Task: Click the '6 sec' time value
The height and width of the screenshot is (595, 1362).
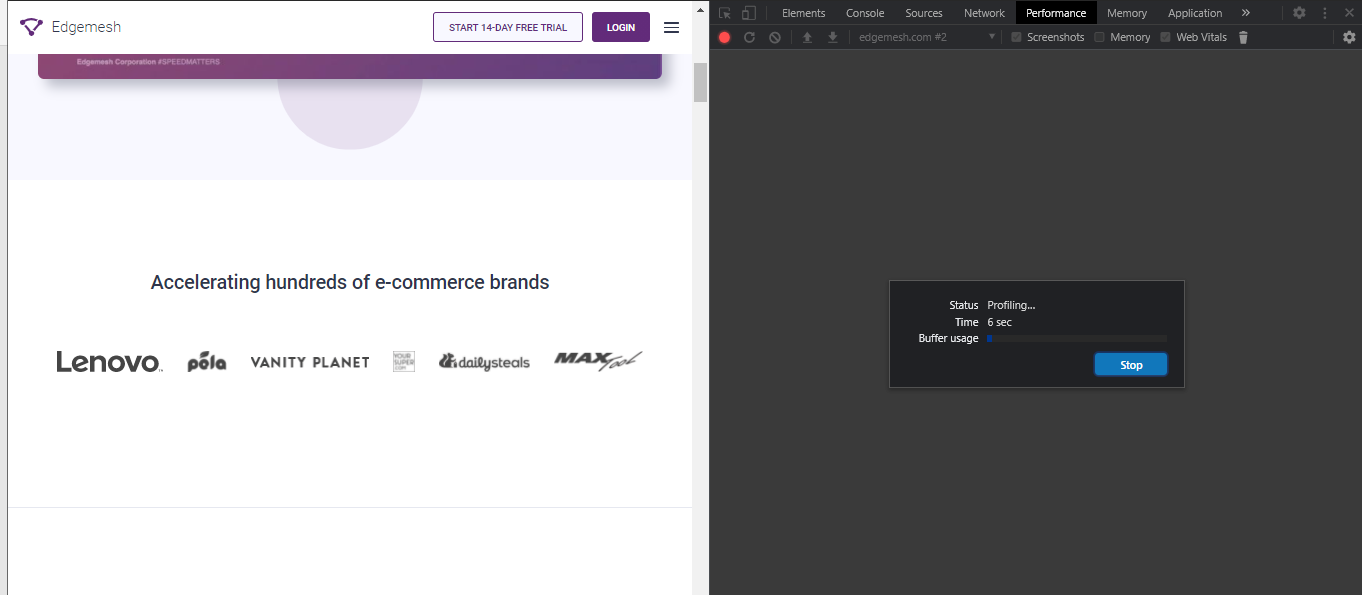Action: 999,322
